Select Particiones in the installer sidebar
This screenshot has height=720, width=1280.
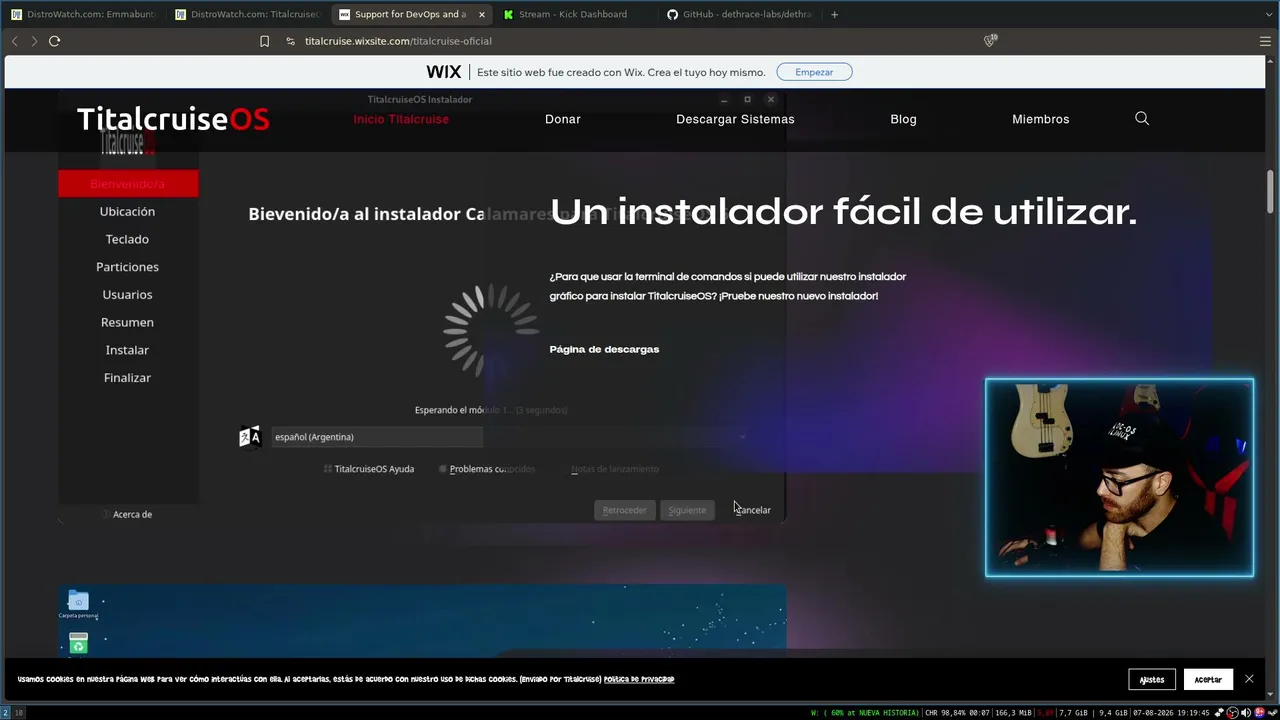tap(128, 267)
